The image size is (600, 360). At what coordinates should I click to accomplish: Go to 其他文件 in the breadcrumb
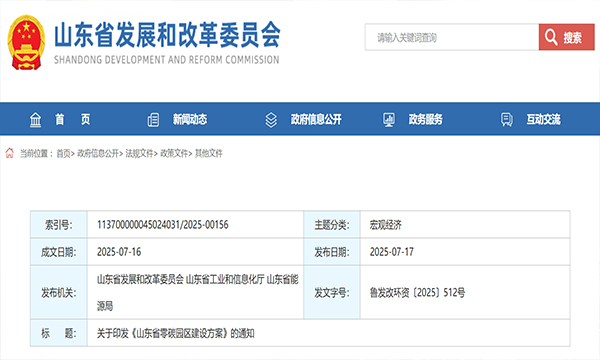[x=209, y=153]
